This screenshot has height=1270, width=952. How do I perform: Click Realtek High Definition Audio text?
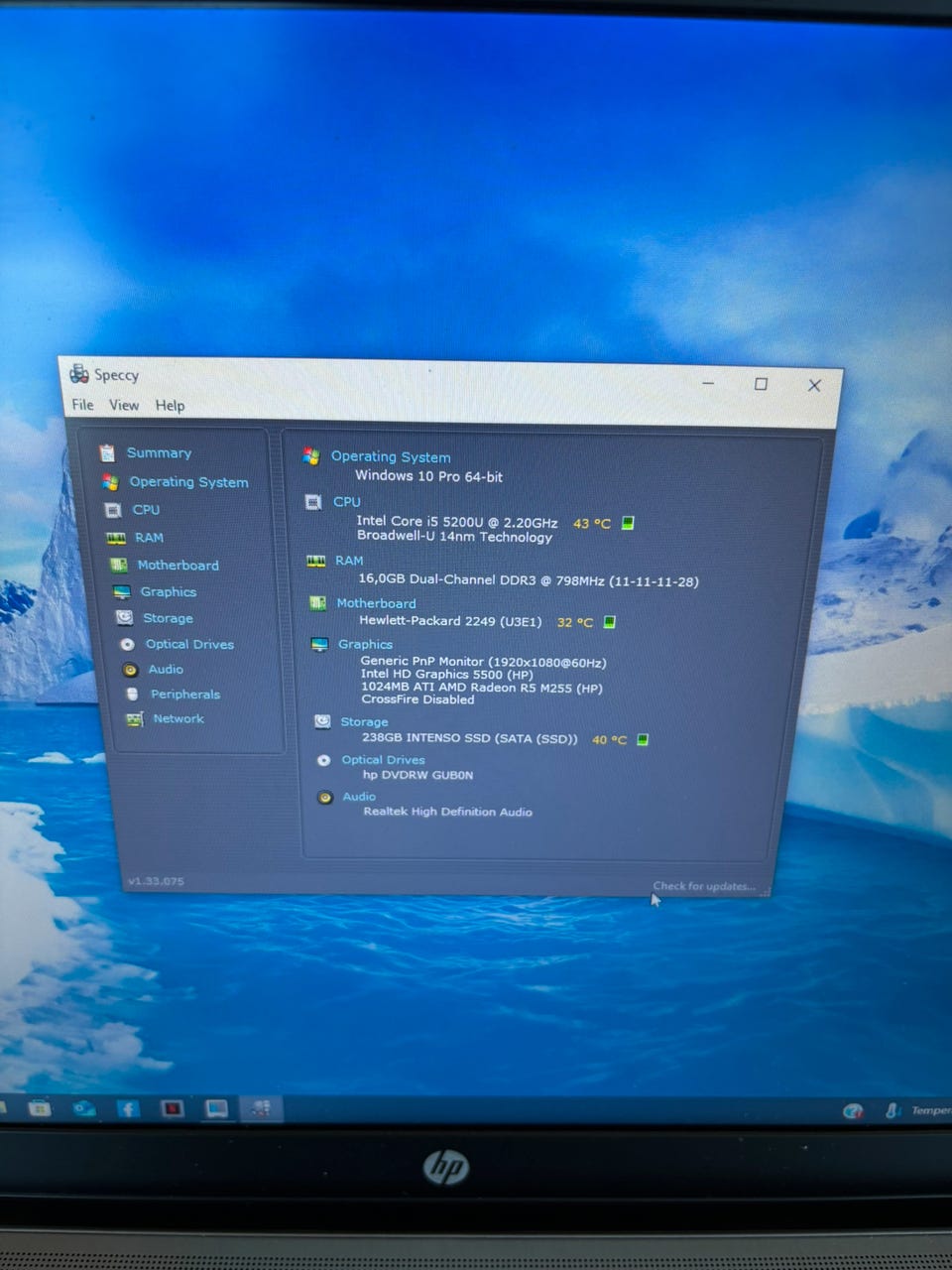[x=448, y=812]
